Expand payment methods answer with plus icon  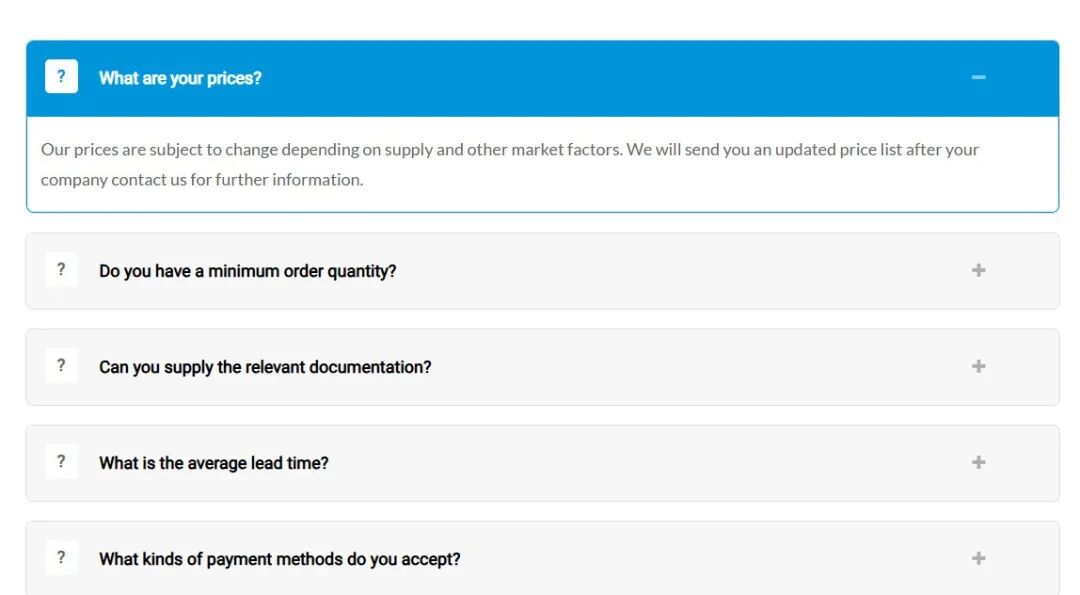click(978, 558)
